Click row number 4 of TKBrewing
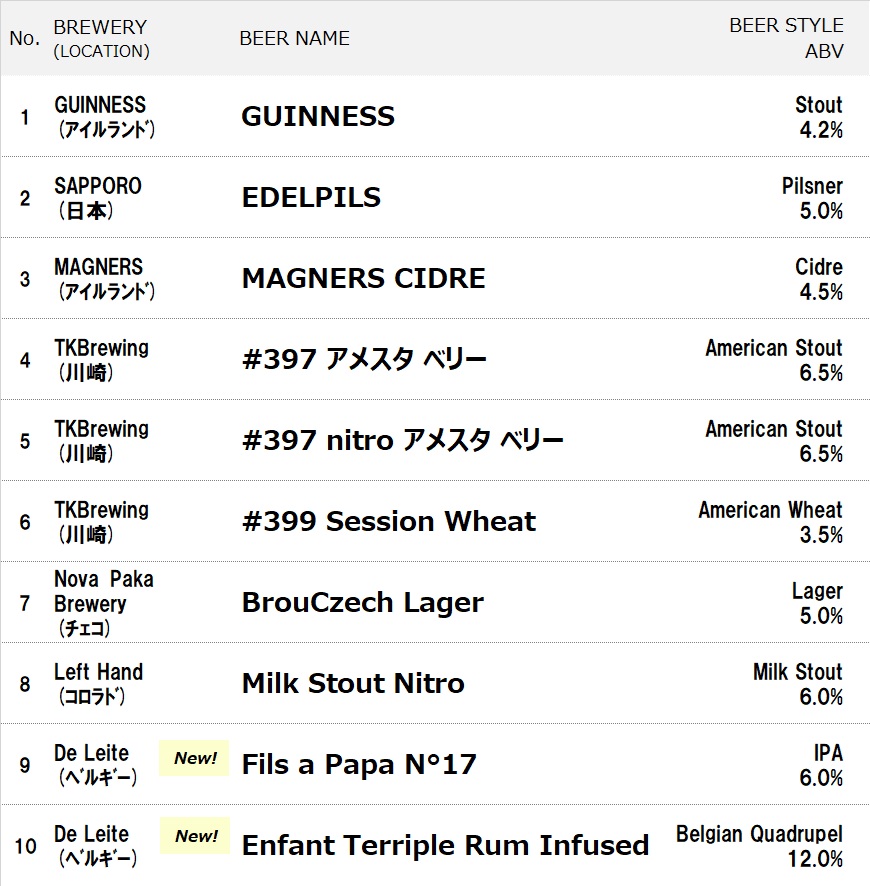Viewport: 870px width, 886px height. pyautogui.click(x=25, y=360)
